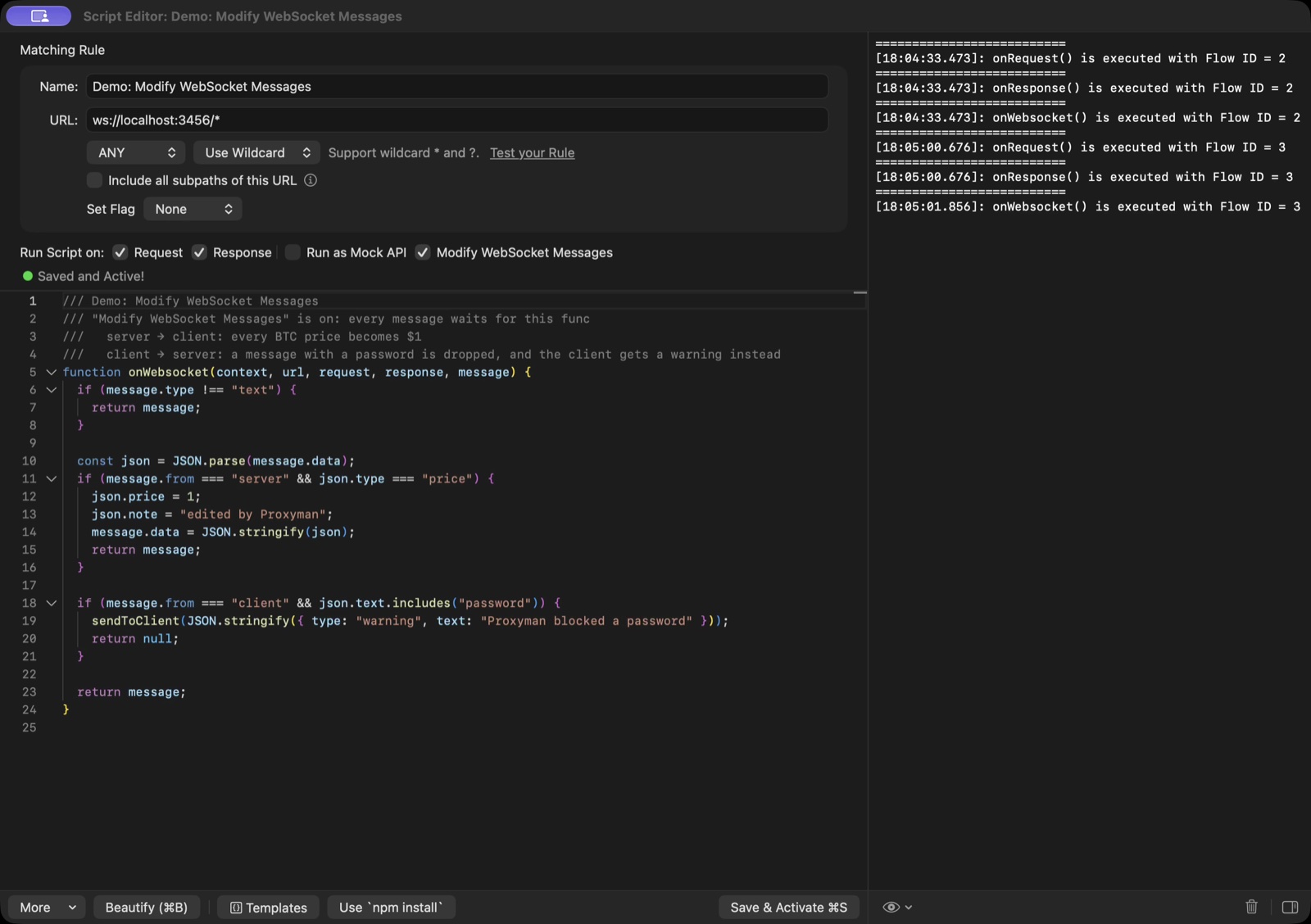Collapse the code block at line 18
Viewport: 1311px width, 924px height.
51,603
